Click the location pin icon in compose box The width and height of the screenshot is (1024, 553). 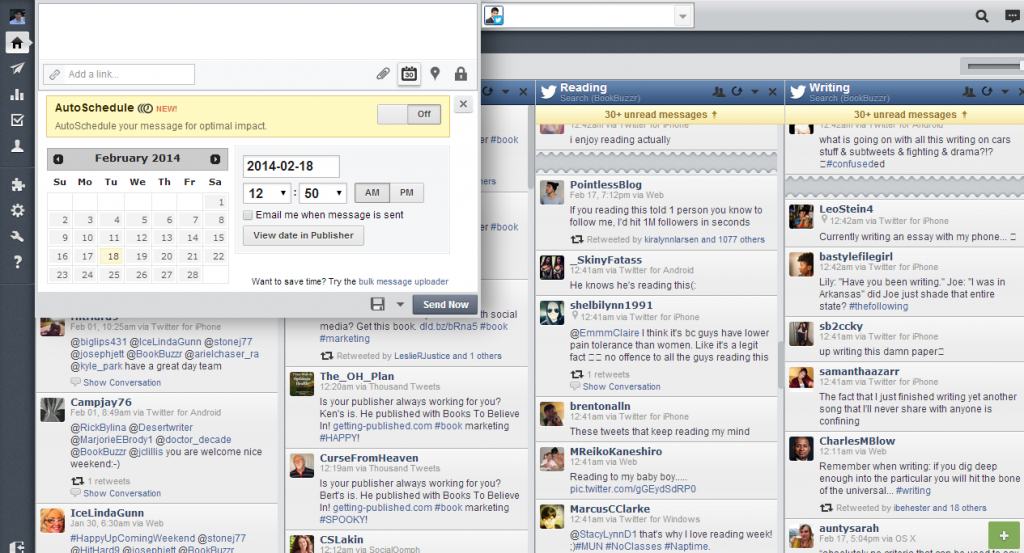click(x=435, y=74)
